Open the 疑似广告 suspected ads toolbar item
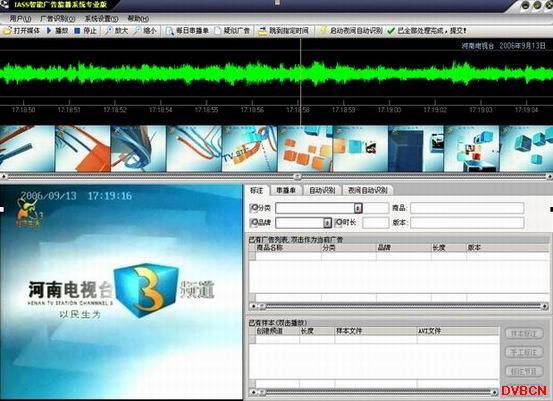553x401 pixels. pos(232,31)
